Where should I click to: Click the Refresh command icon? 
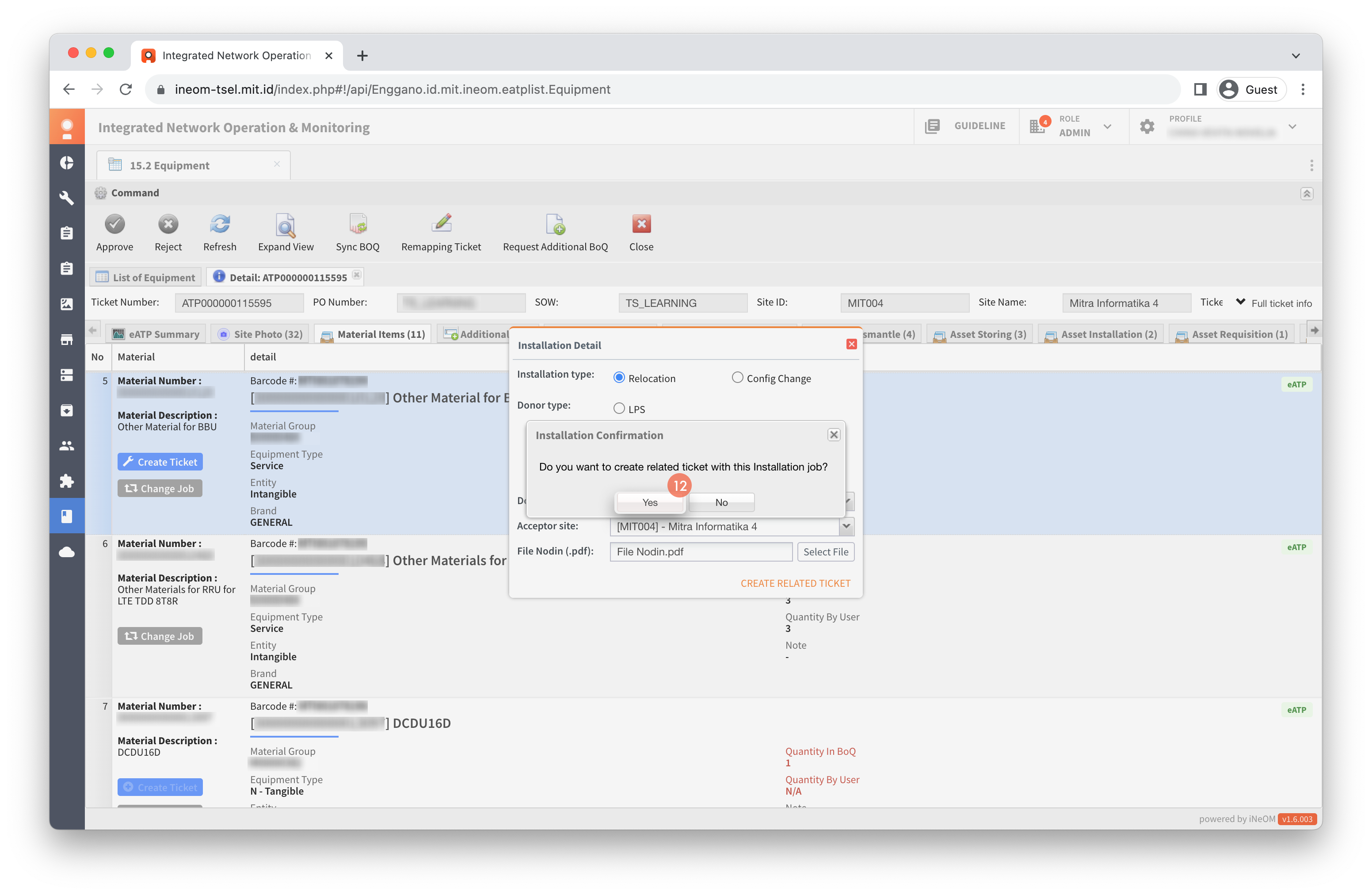220,224
